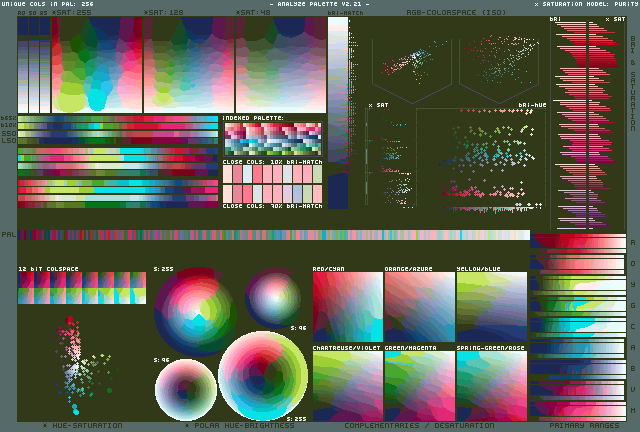This screenshot has height=432, width=640.
Task: Select the R primary range row
Action: click(578, 243)
